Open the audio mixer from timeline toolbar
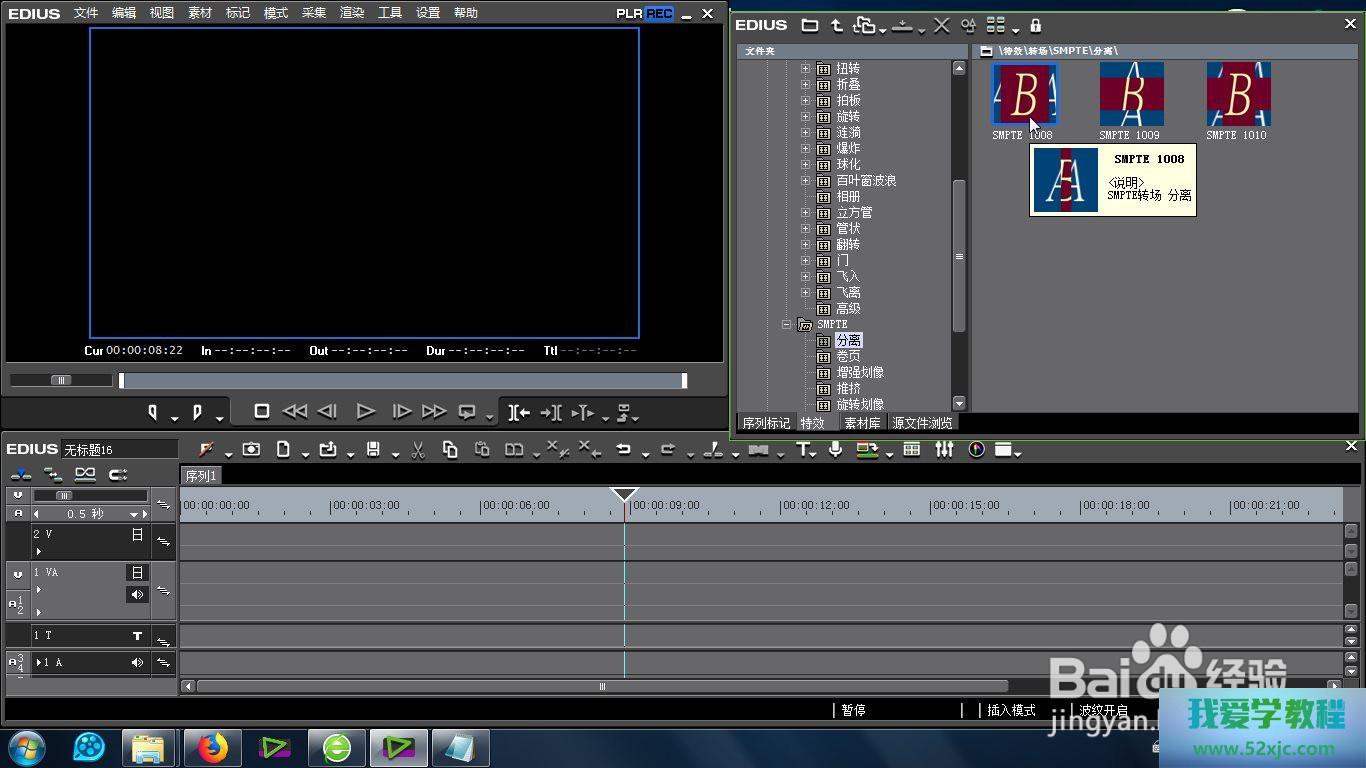Screen dimensions: 1366x768 pos(944,450)
